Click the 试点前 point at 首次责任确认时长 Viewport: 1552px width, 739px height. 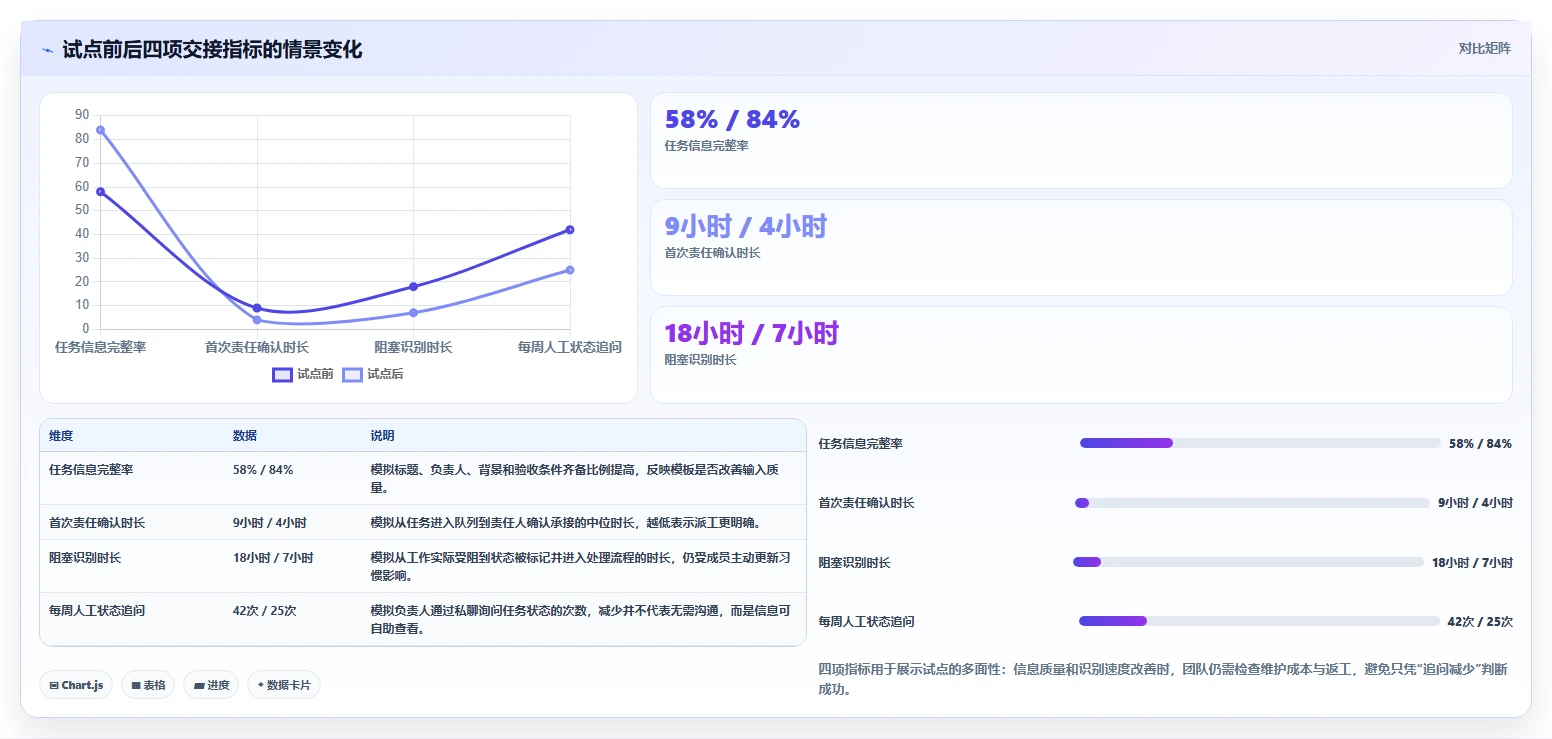click(257, 308)
